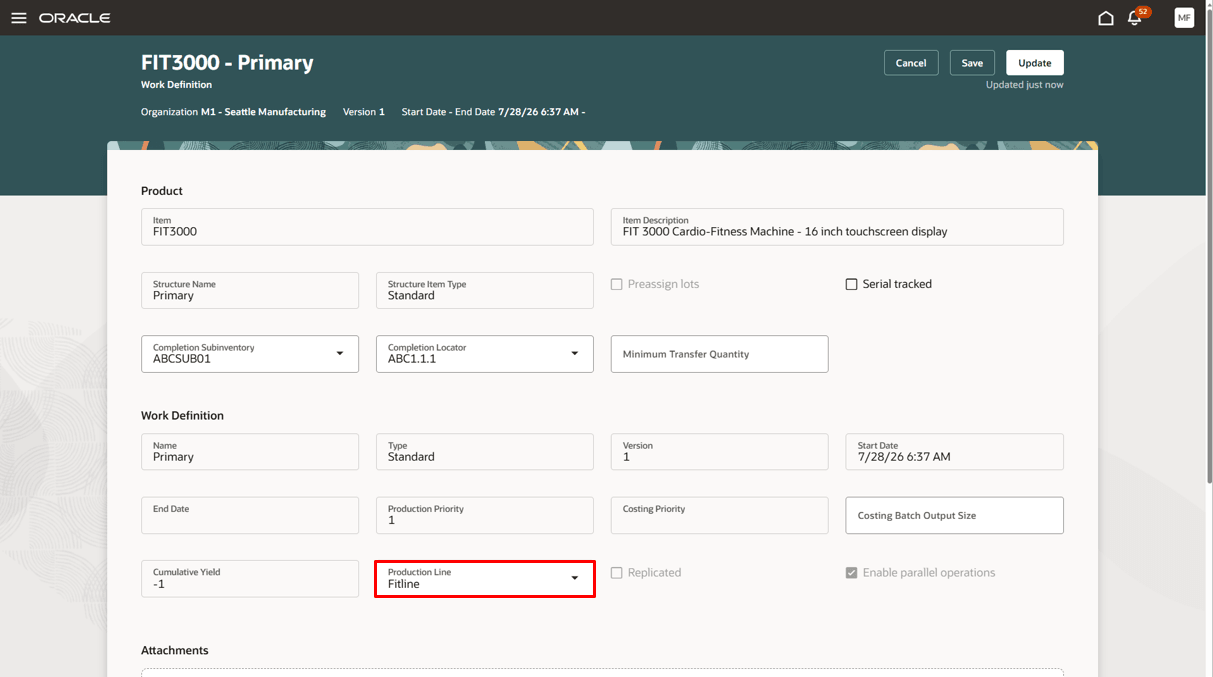Click the Costing Priority field
The height and width of the screenshot is (677, 1213).
point(719,516)
